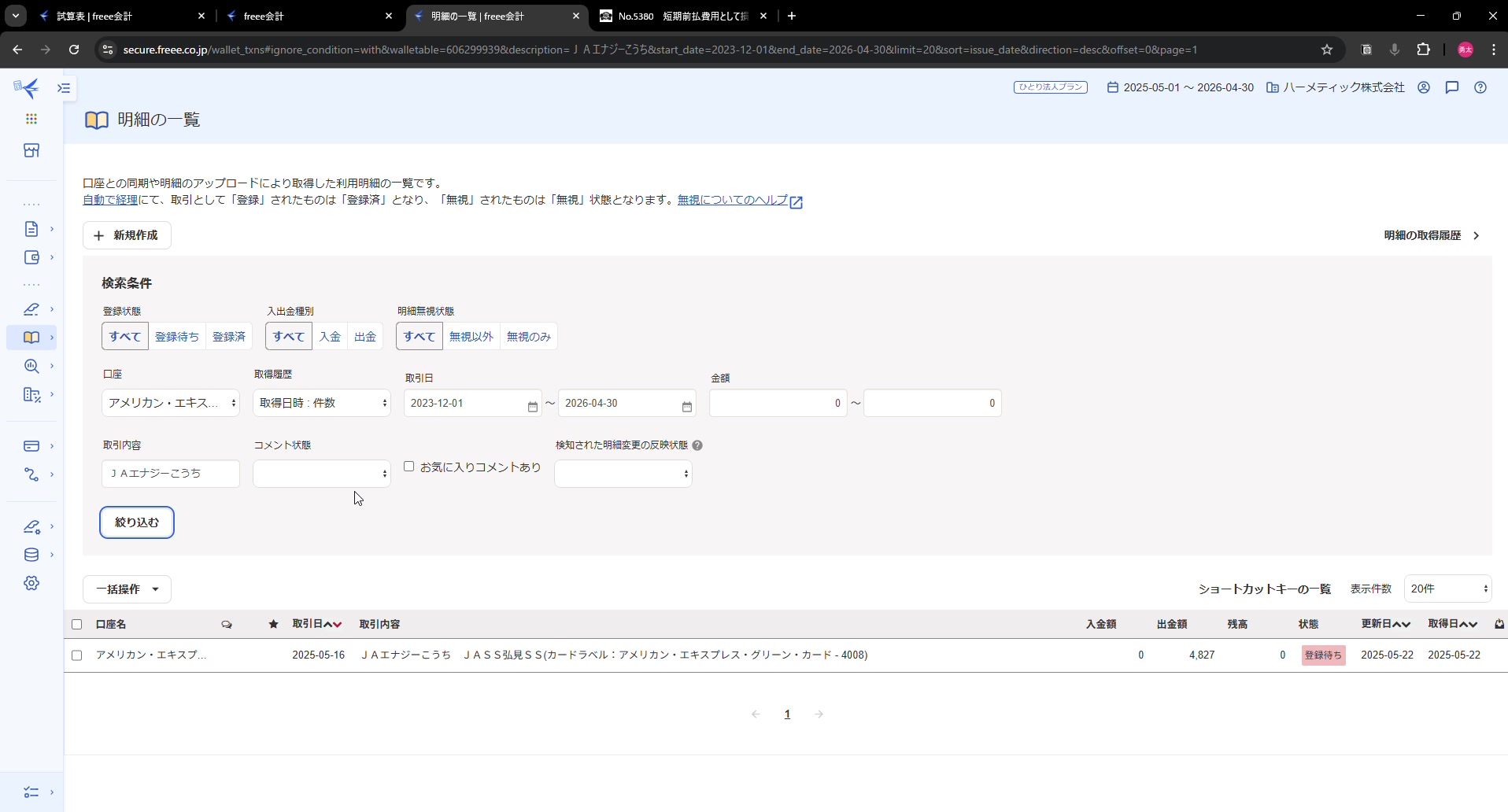1508x812 pixels.
Task: Open the apps grid icon in sidebar
Action: pyautogui.click(x=31, y=119)
